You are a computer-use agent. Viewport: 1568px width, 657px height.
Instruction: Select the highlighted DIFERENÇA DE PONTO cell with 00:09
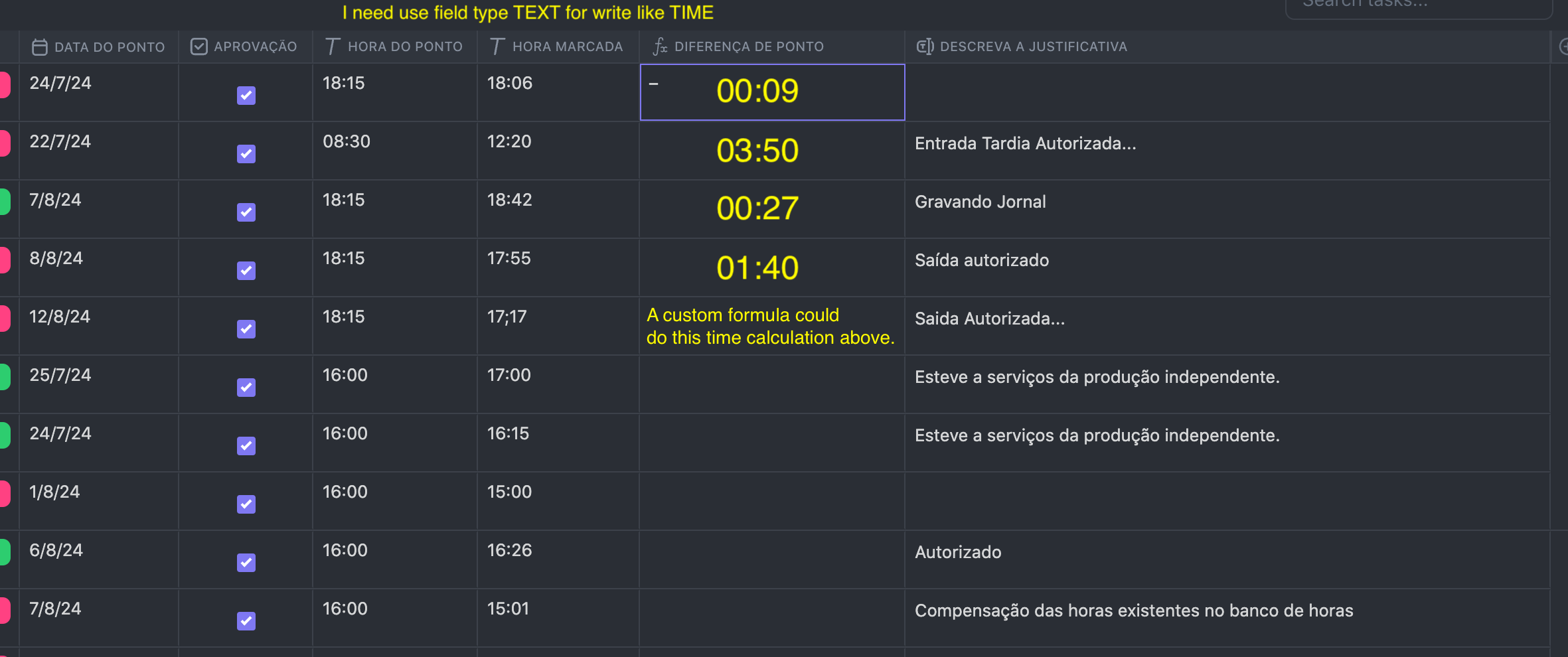click(772, 92)
